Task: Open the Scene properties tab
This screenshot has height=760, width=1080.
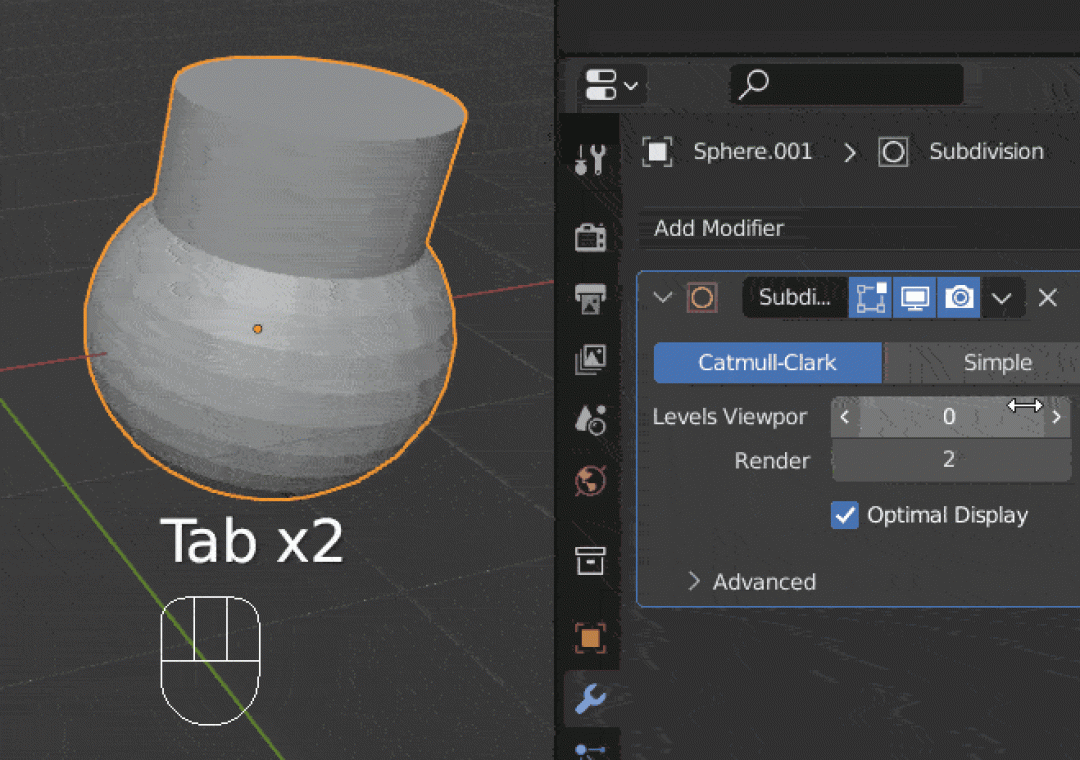Action: pyautogui.click(x=590, y=421)
